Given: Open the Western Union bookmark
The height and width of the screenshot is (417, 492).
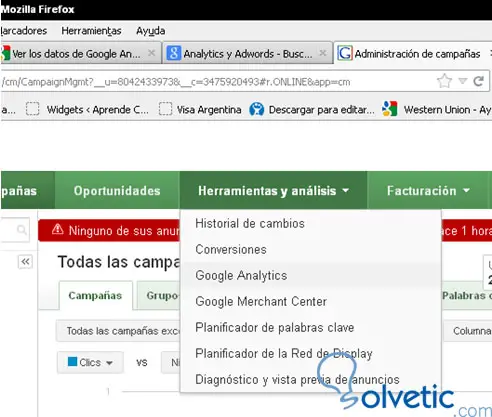Looking at the screenshot, I should [437, 109].
